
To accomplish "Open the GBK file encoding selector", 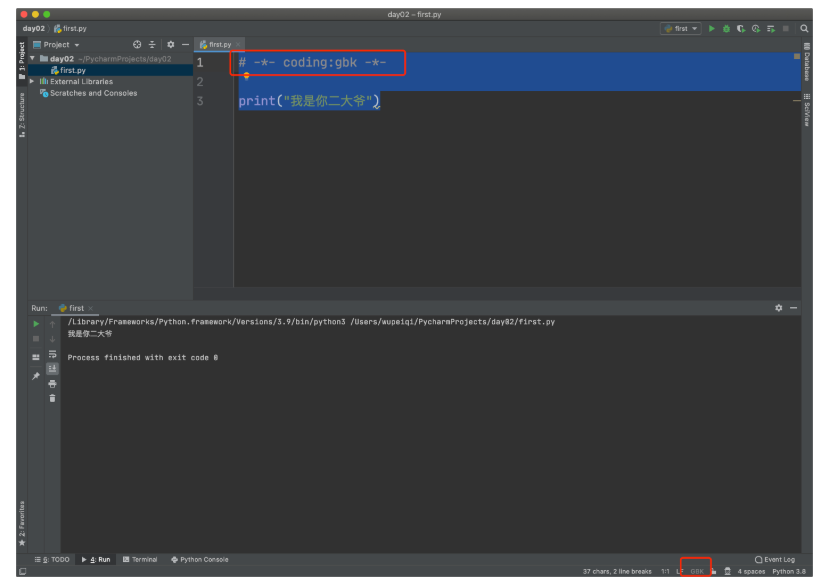I will click(x=697, y=571).
